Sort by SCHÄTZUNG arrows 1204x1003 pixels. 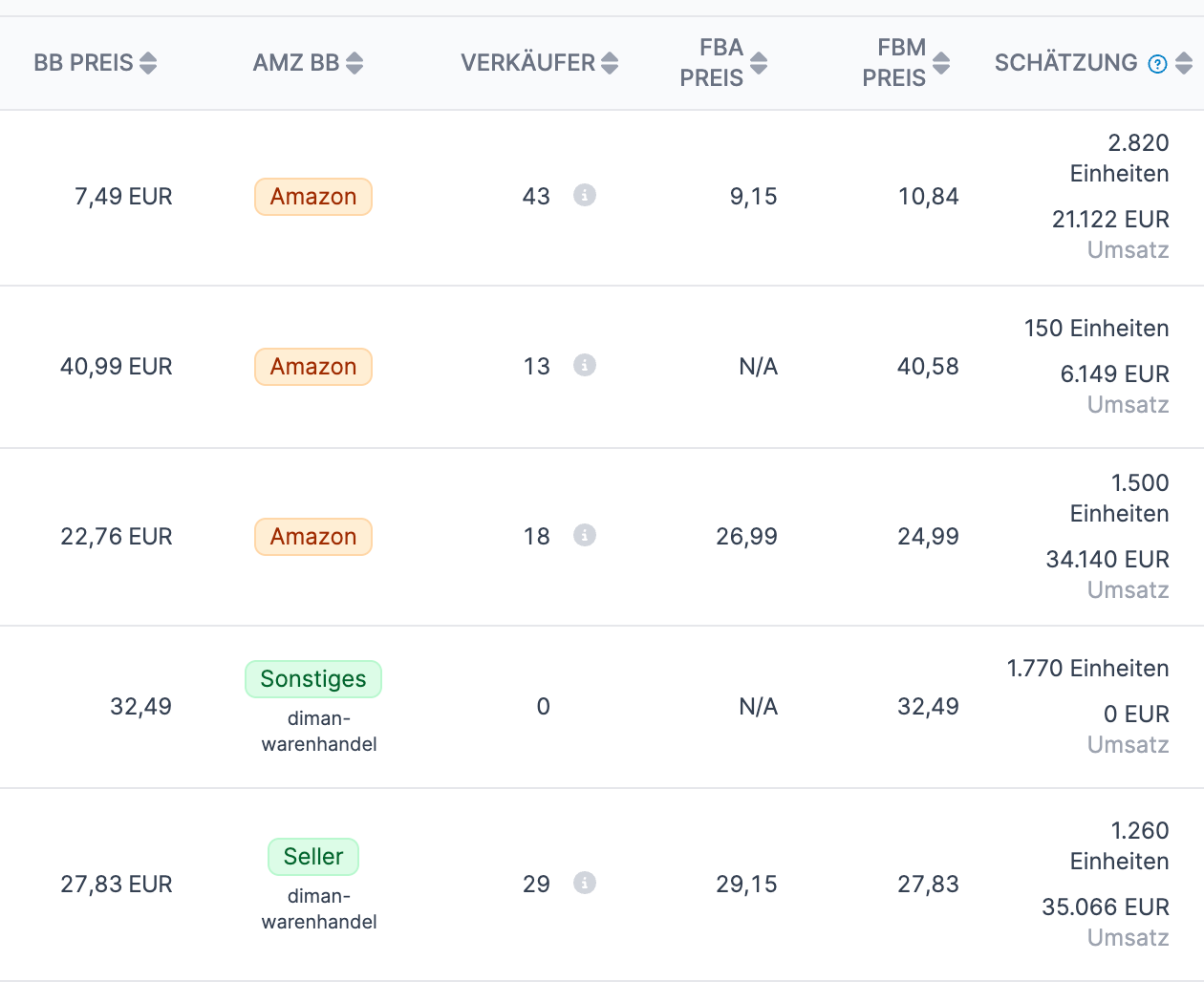coord(1184,63)
